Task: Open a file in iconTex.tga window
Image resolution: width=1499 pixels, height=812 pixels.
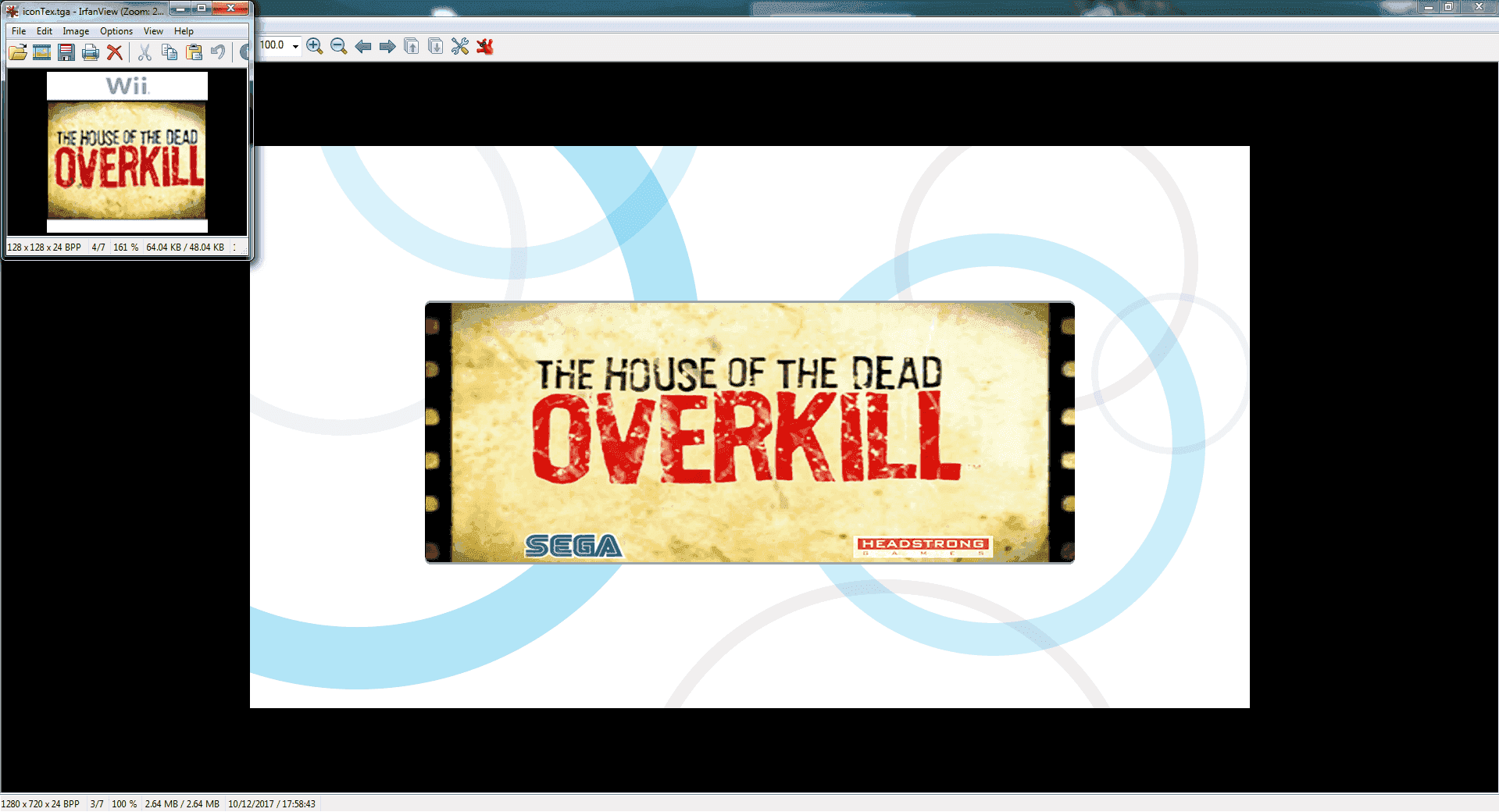Action: coord(17,52)
